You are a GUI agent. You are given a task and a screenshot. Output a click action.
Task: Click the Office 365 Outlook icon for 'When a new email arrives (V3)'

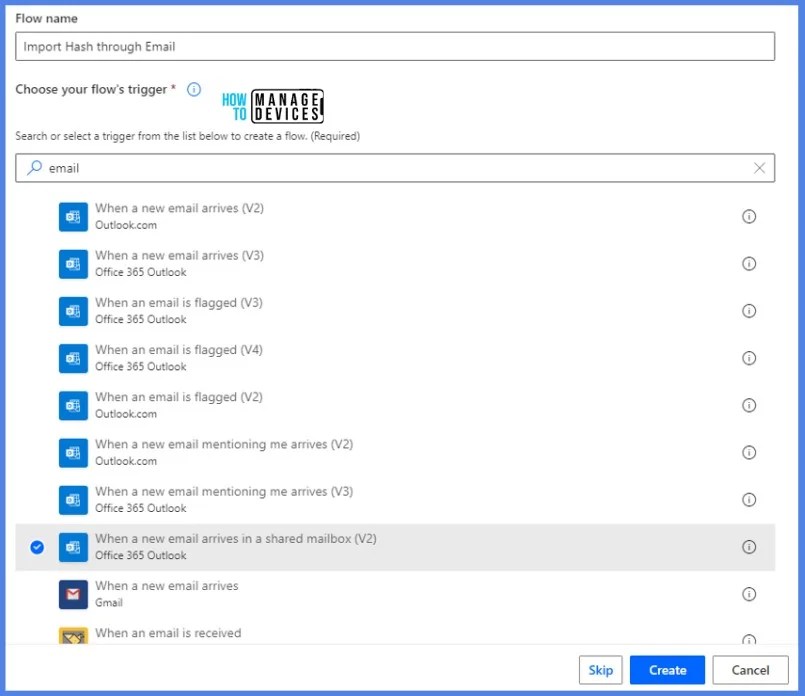click(x=72, y=262)
